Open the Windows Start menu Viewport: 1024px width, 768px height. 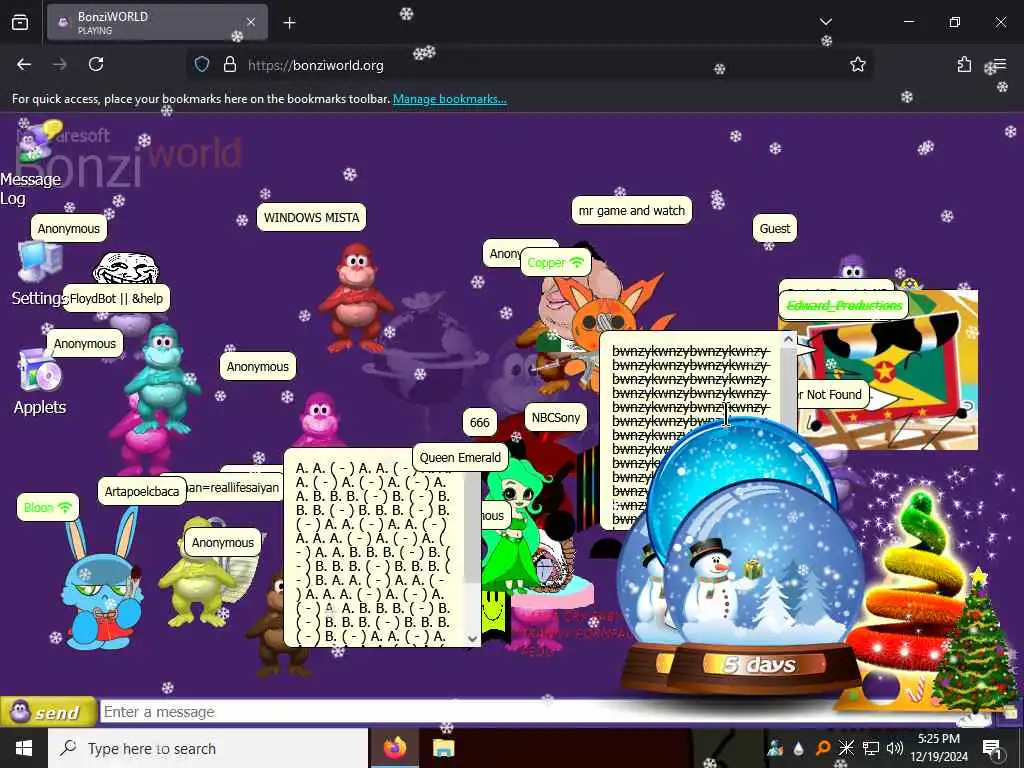coord(24,748)
